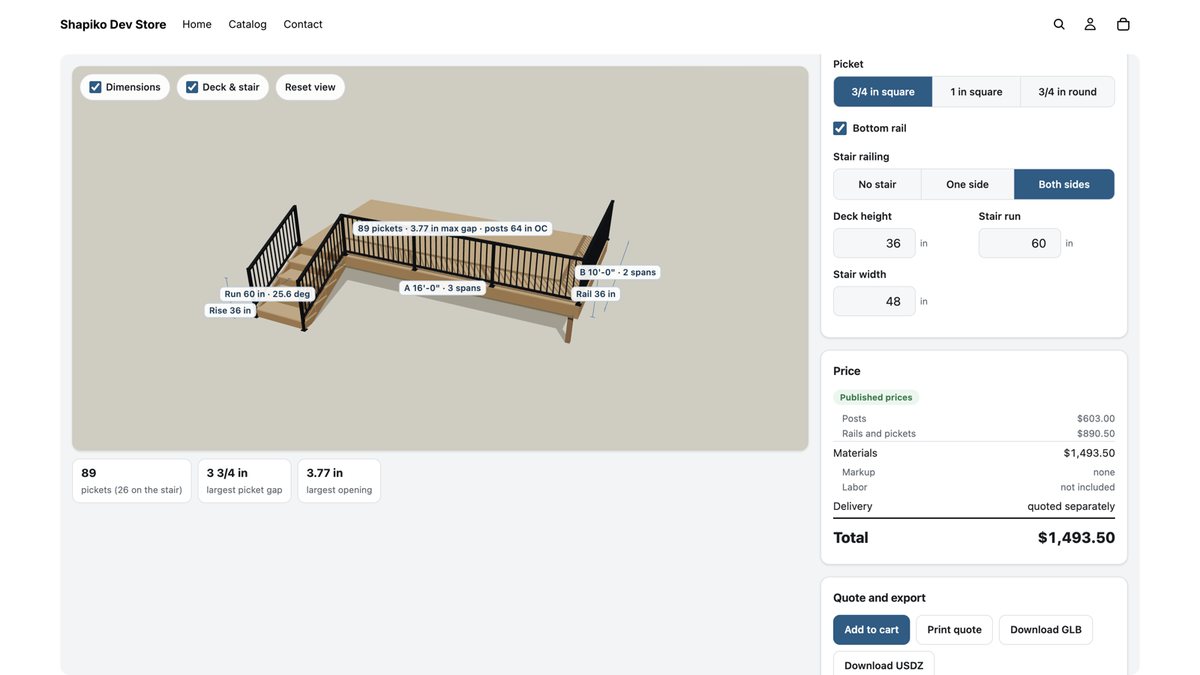
Task: Click the '89' pickets count stat
Action: 132,481
